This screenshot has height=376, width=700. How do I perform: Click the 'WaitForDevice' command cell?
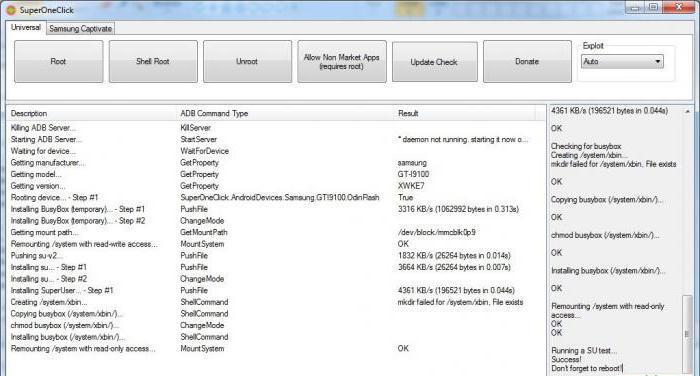(204, 151)
